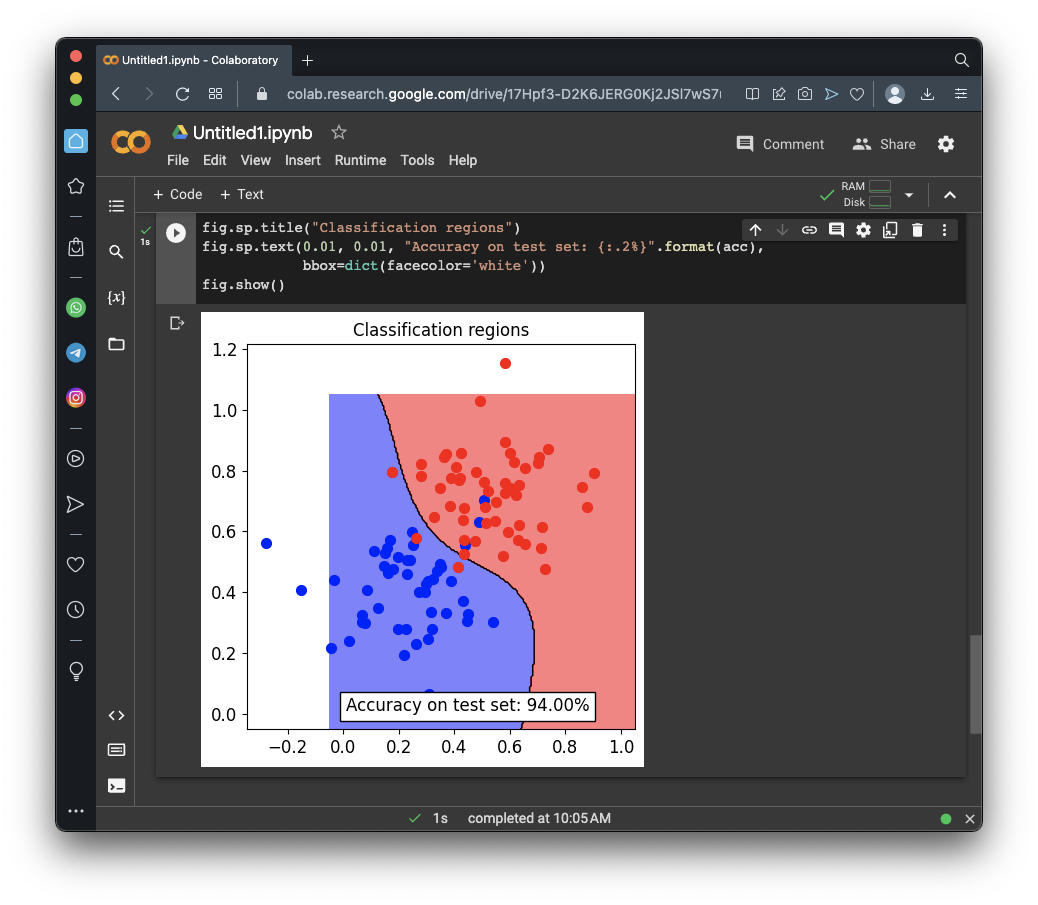Screen dimensions: 1038x905
Task: Open the Files folder panel
Action: coord(117,344)
